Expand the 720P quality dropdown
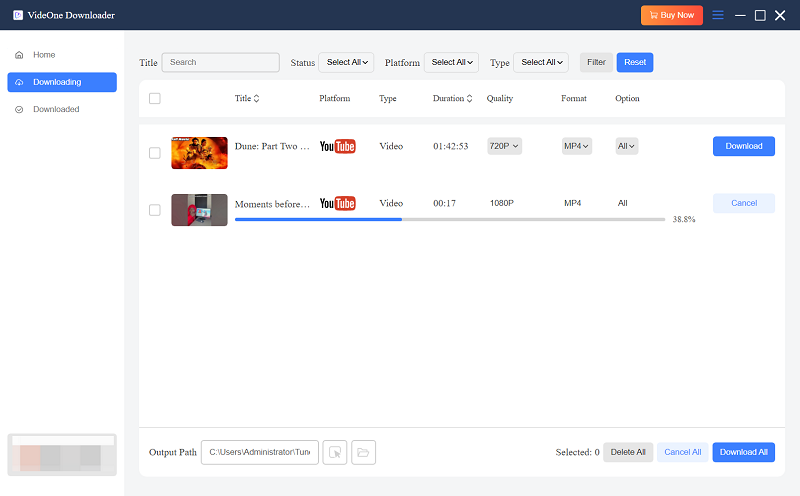The image size is (800, 496). point(504,146)
